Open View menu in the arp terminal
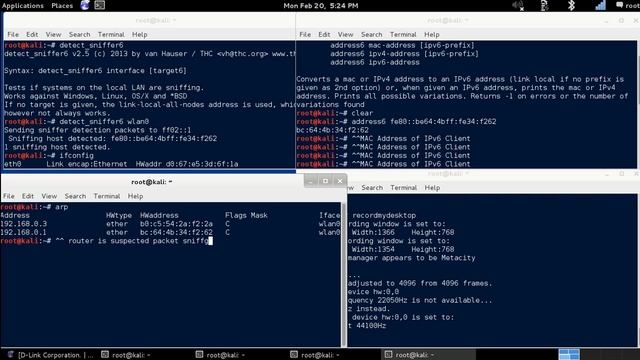The height and width of the screenshot is (360, 640). pyautogui.click(x=49, y=196)
